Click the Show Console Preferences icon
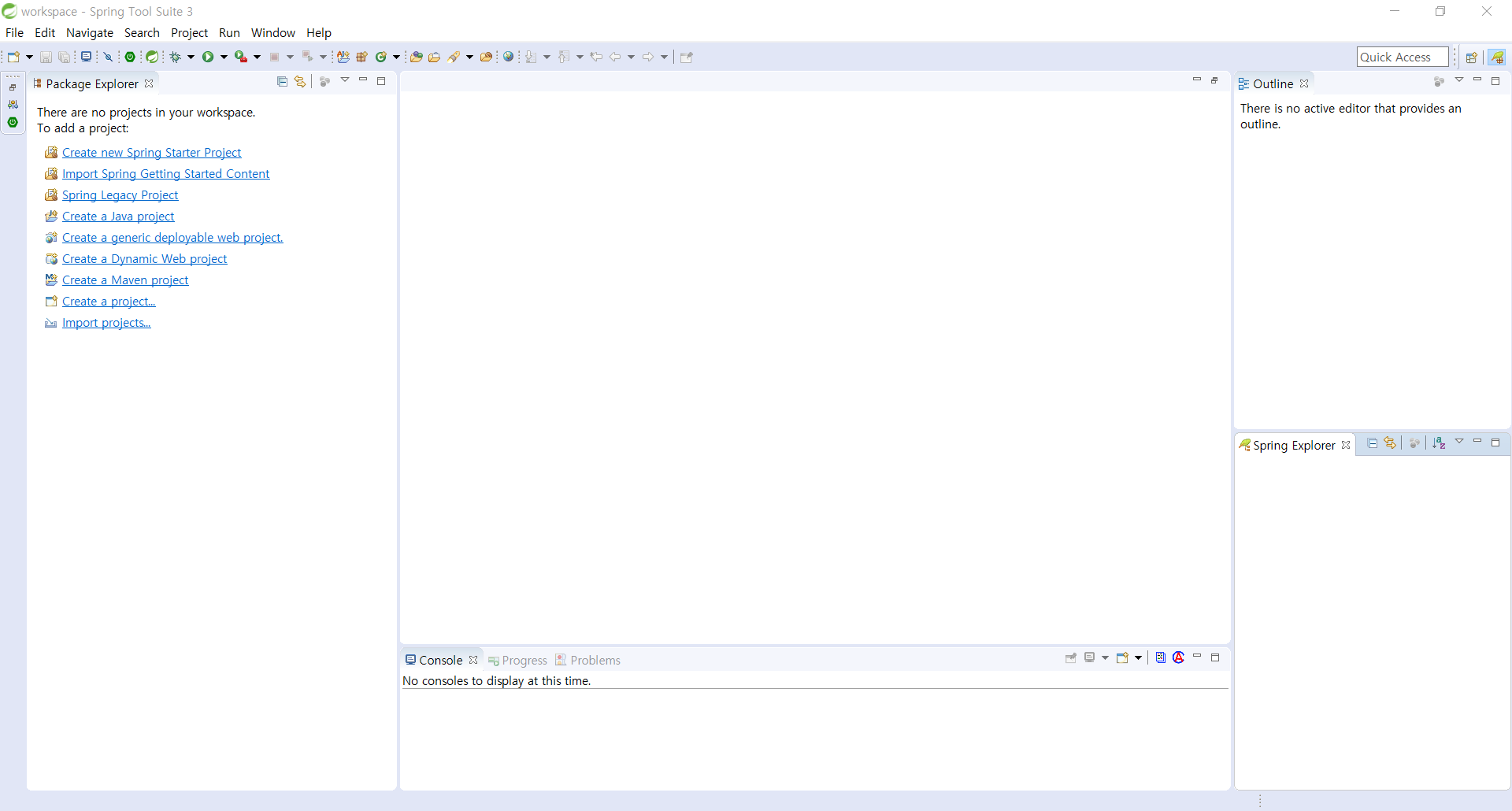 pyautogui.click(x=1161, y=657)
